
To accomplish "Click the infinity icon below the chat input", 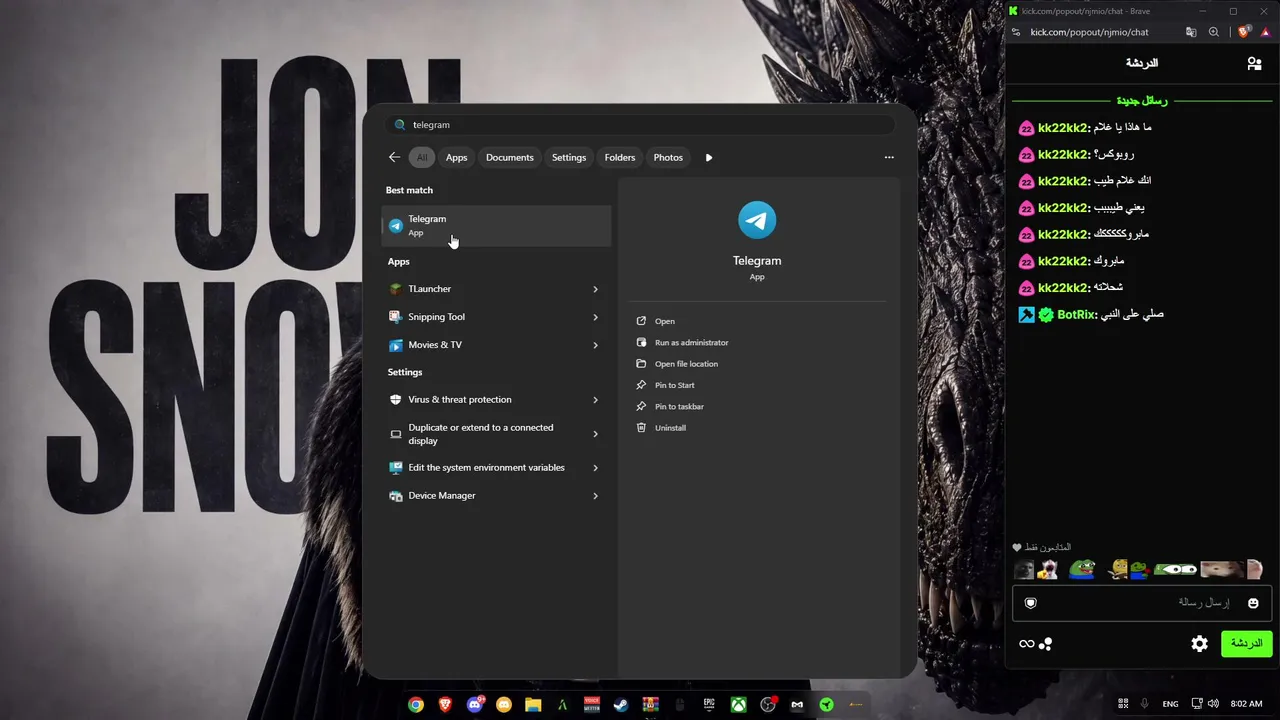I will point(1026,644).
